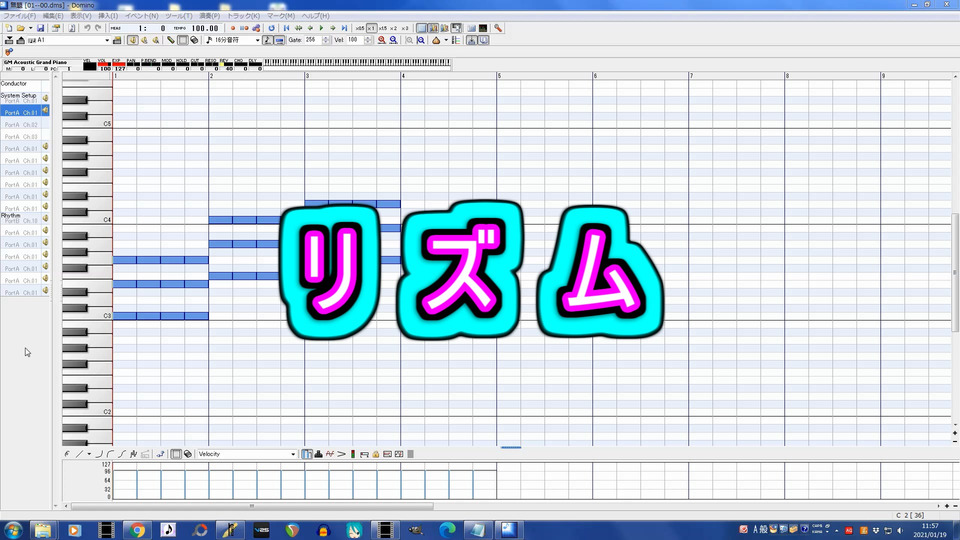The height and width of the screenshot is (540, 960).
Task: Toggle x1 playback speed
Action: pyautogui.click(x=371, y=28)
